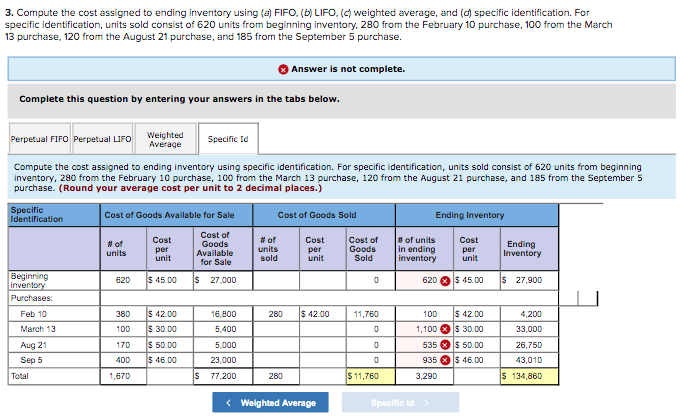This screenshot has height=417, width=684.
Task: Click Sep 5 units available 400
Action: [x=123, y=360]
